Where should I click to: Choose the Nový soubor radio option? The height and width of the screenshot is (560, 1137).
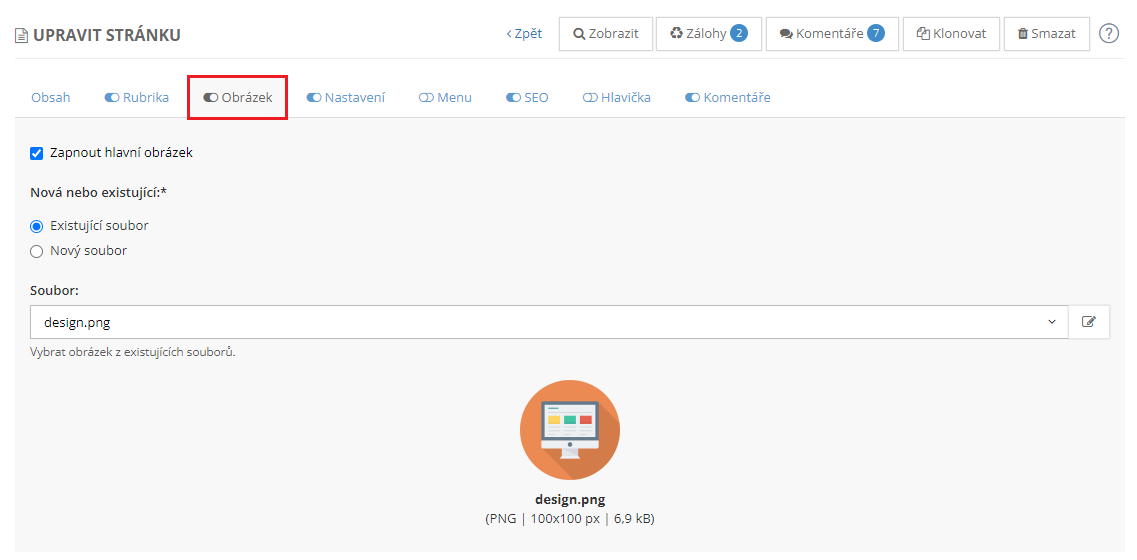(37, 252)
